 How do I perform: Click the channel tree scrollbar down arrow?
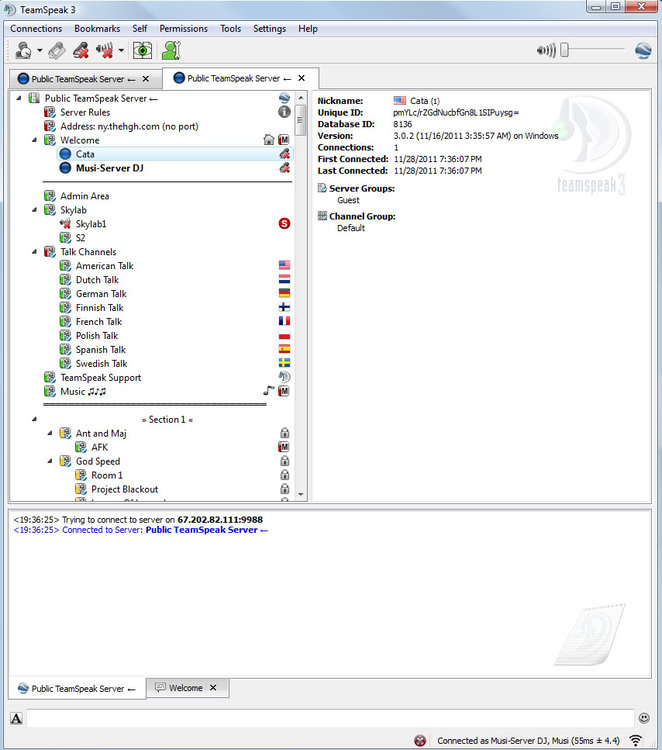click(x=301, y=494)
